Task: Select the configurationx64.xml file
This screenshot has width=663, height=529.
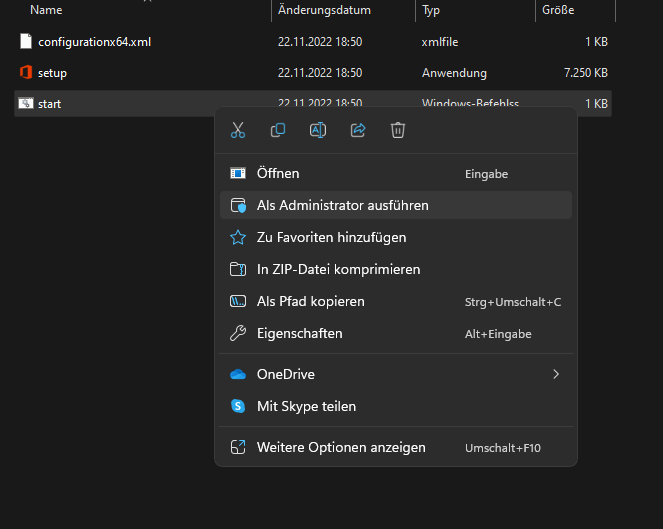Action: tap(94, 42)
